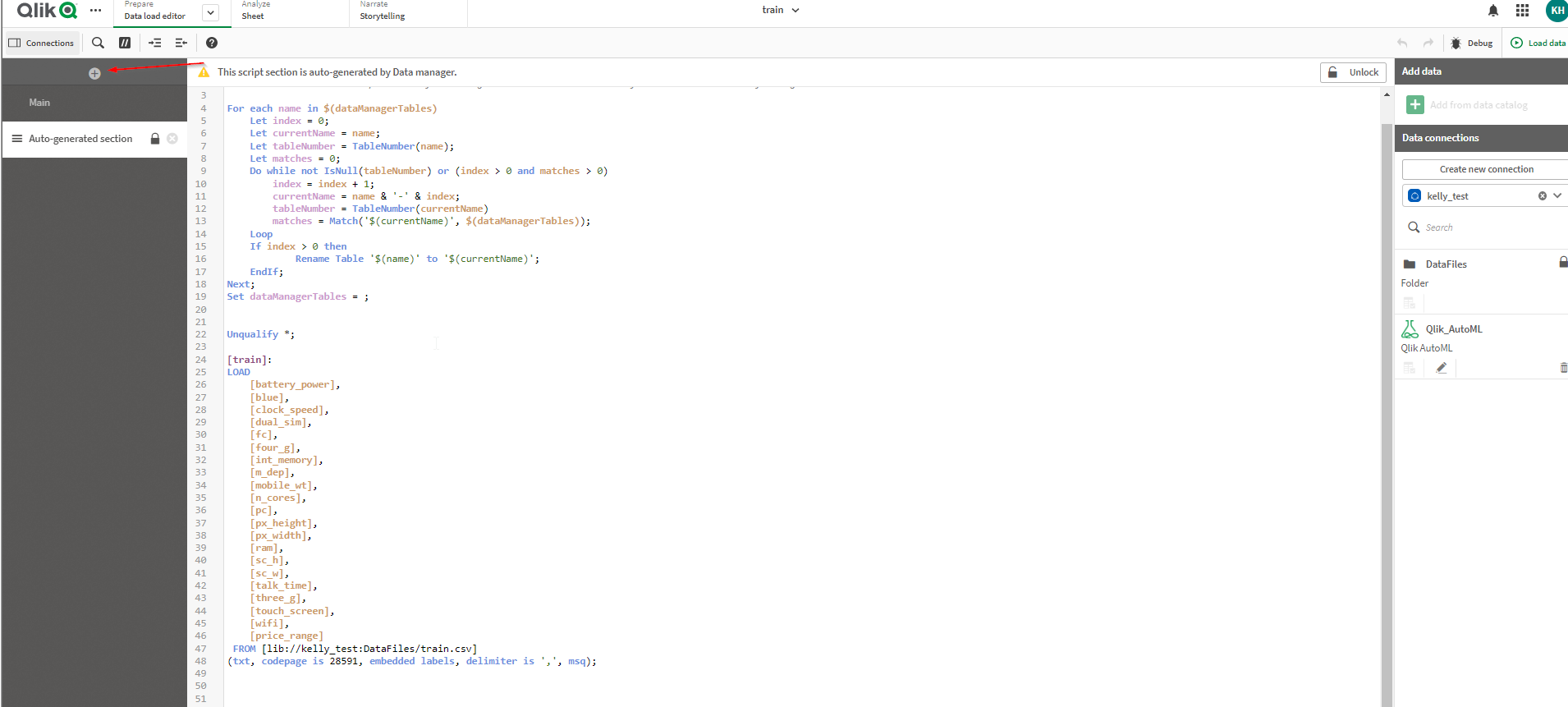Viewport: 1568px width, 707px height.
Task: Open the train app title dropdown
Action: pyautogui.click(x=780, y=10)
